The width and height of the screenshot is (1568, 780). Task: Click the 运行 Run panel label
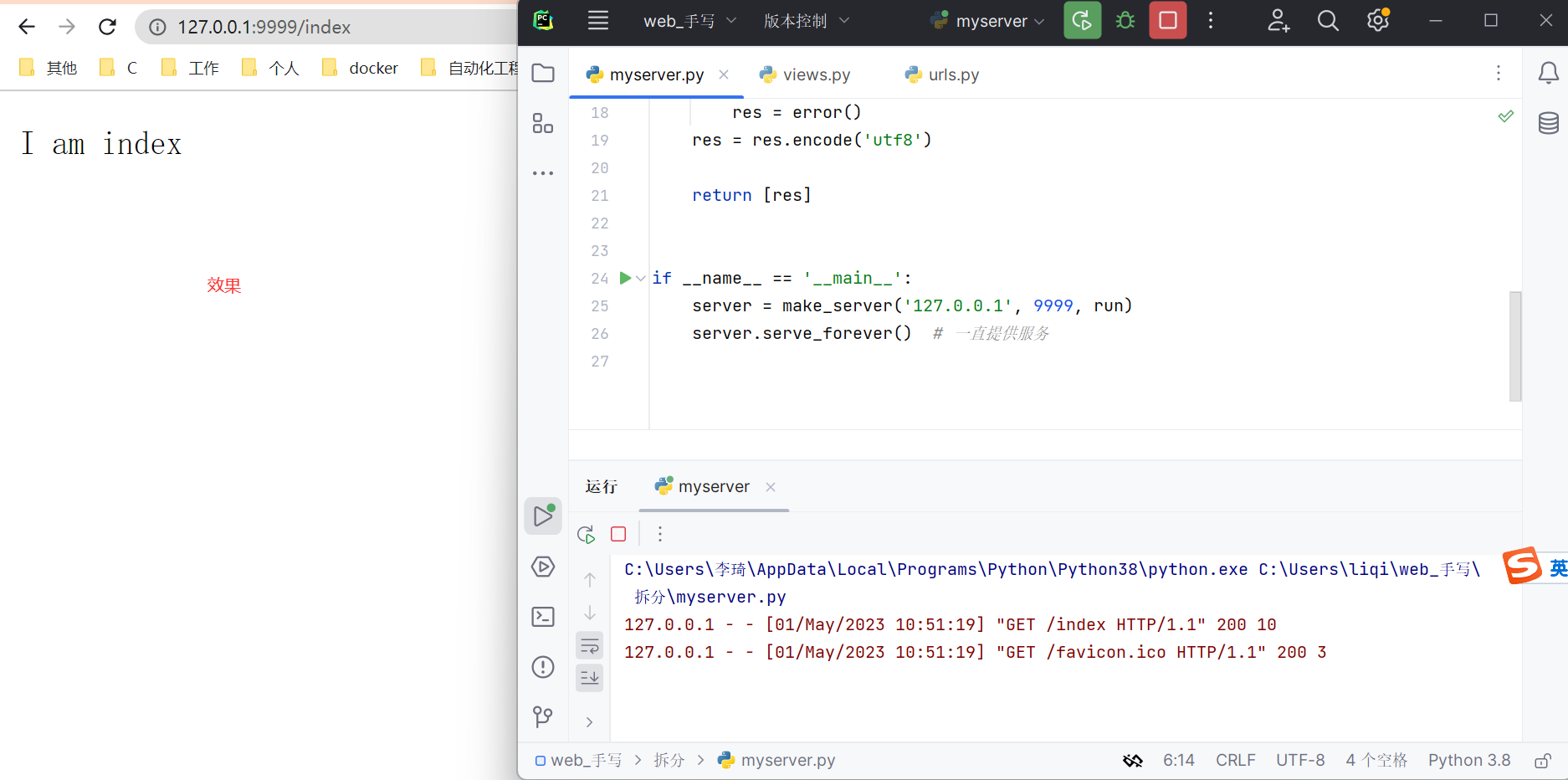tap(602, 486)
